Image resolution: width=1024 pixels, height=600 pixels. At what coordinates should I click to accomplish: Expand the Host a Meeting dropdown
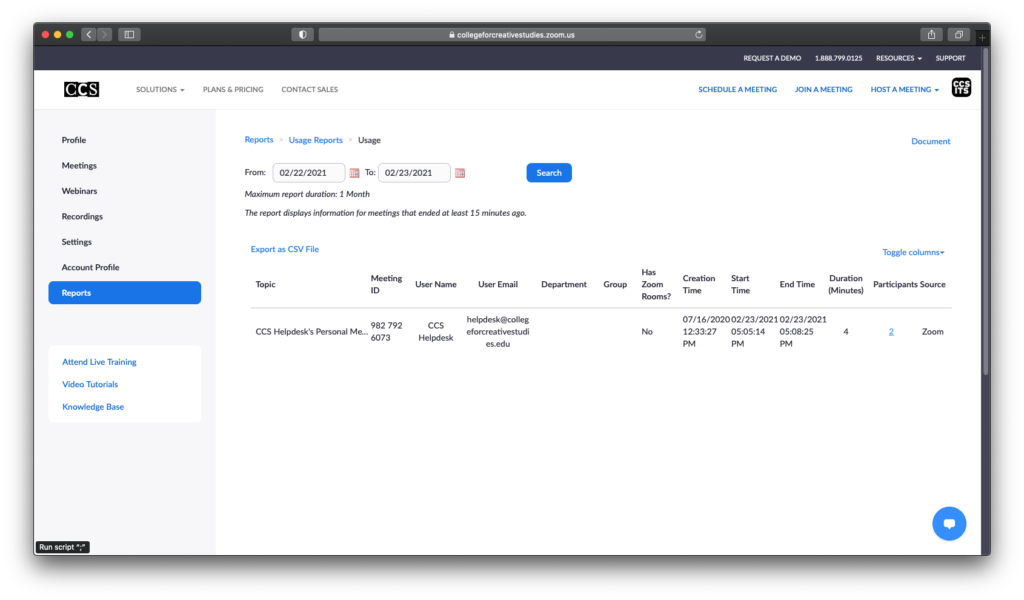point(905,90)
